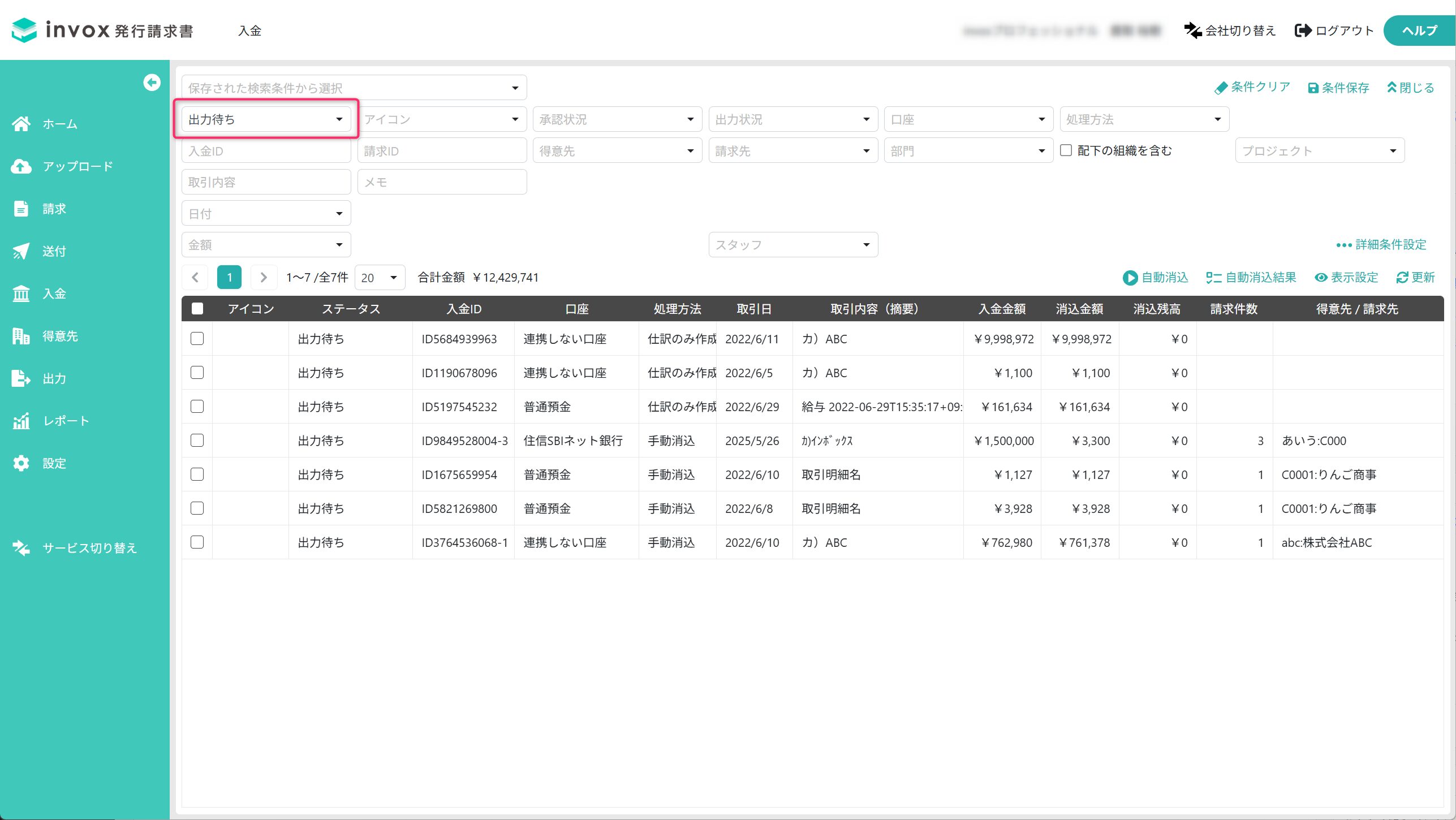Open the saved search conditions dropdown
The height and width of the screenshot is (820, 1456).
point(354,88)
